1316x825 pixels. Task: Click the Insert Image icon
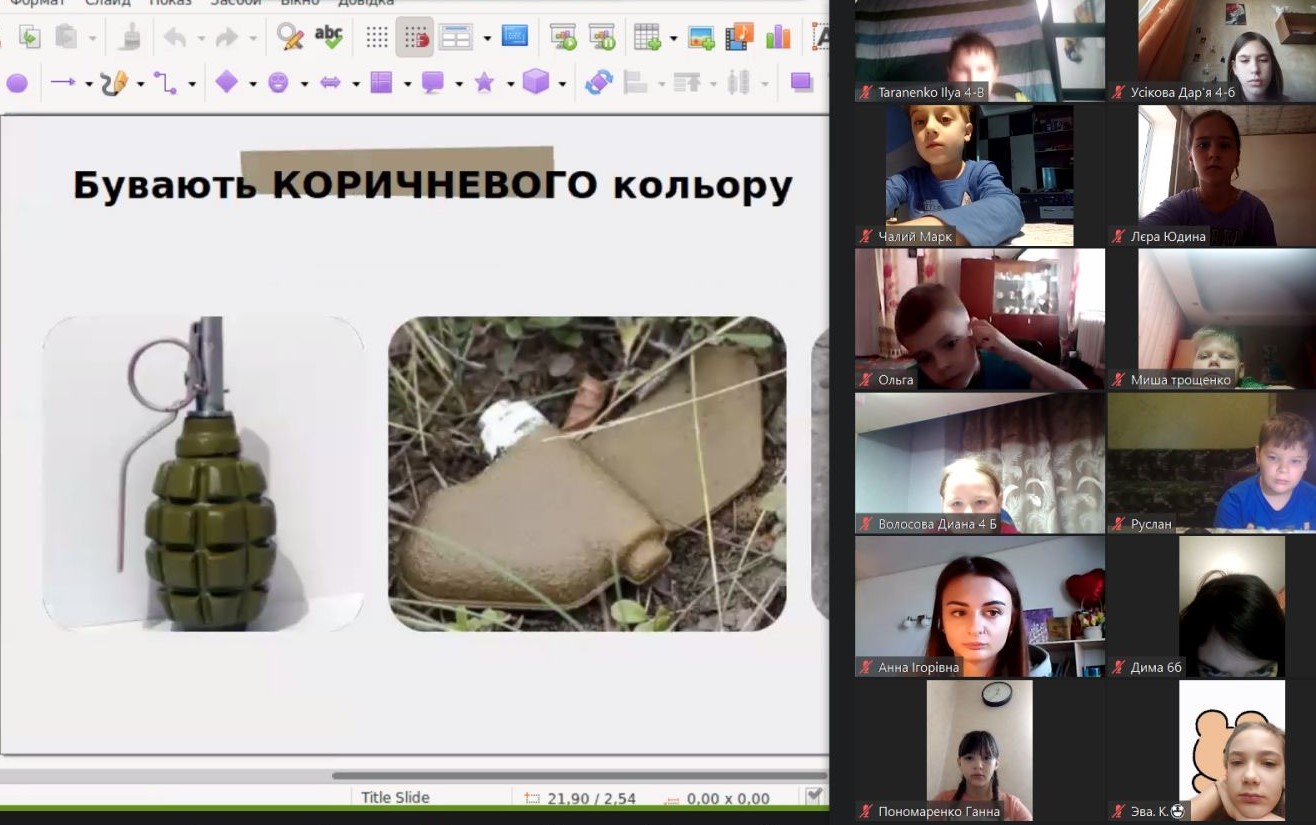point(701,38)
